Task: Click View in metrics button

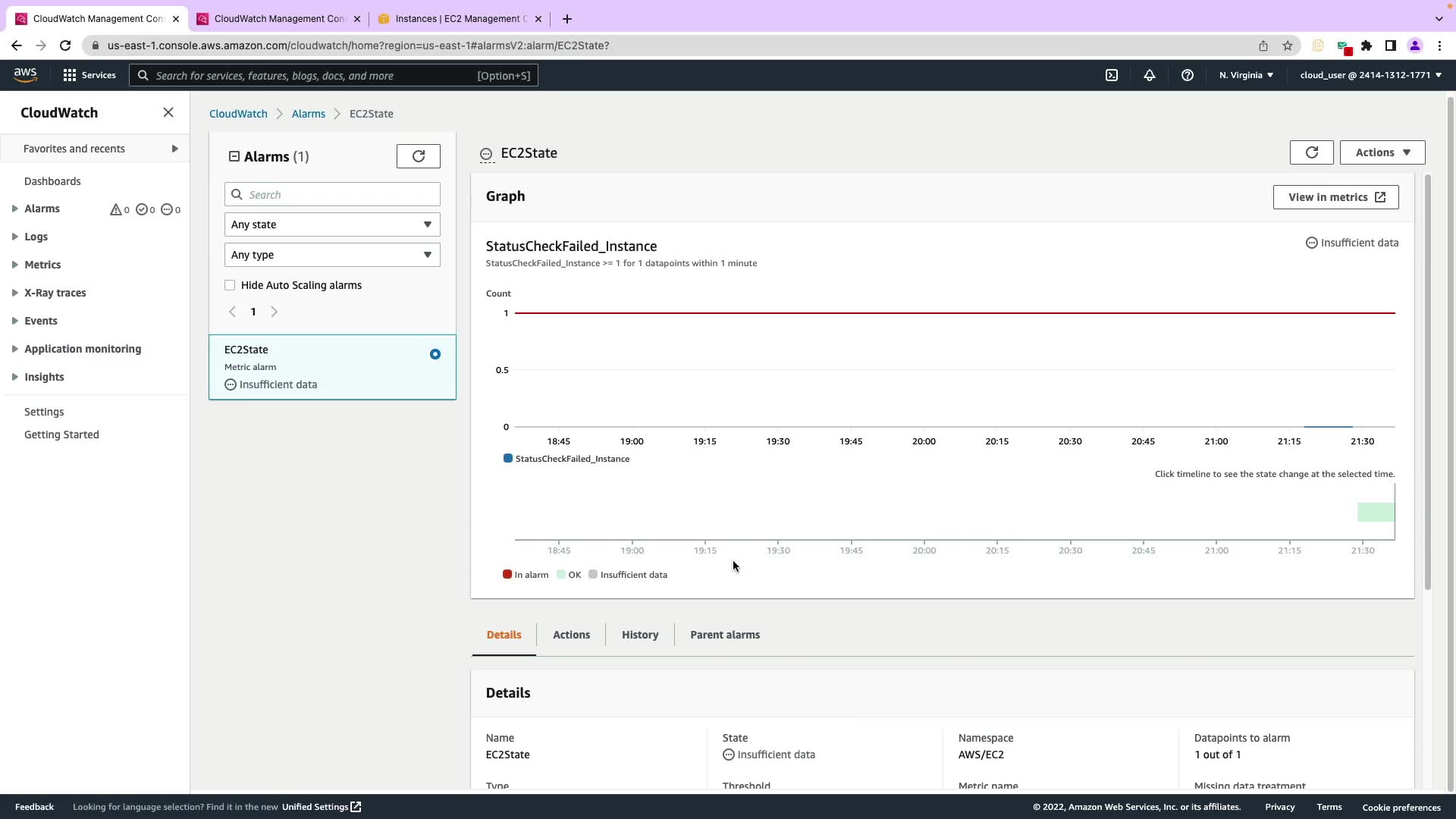Action: 1335,197
